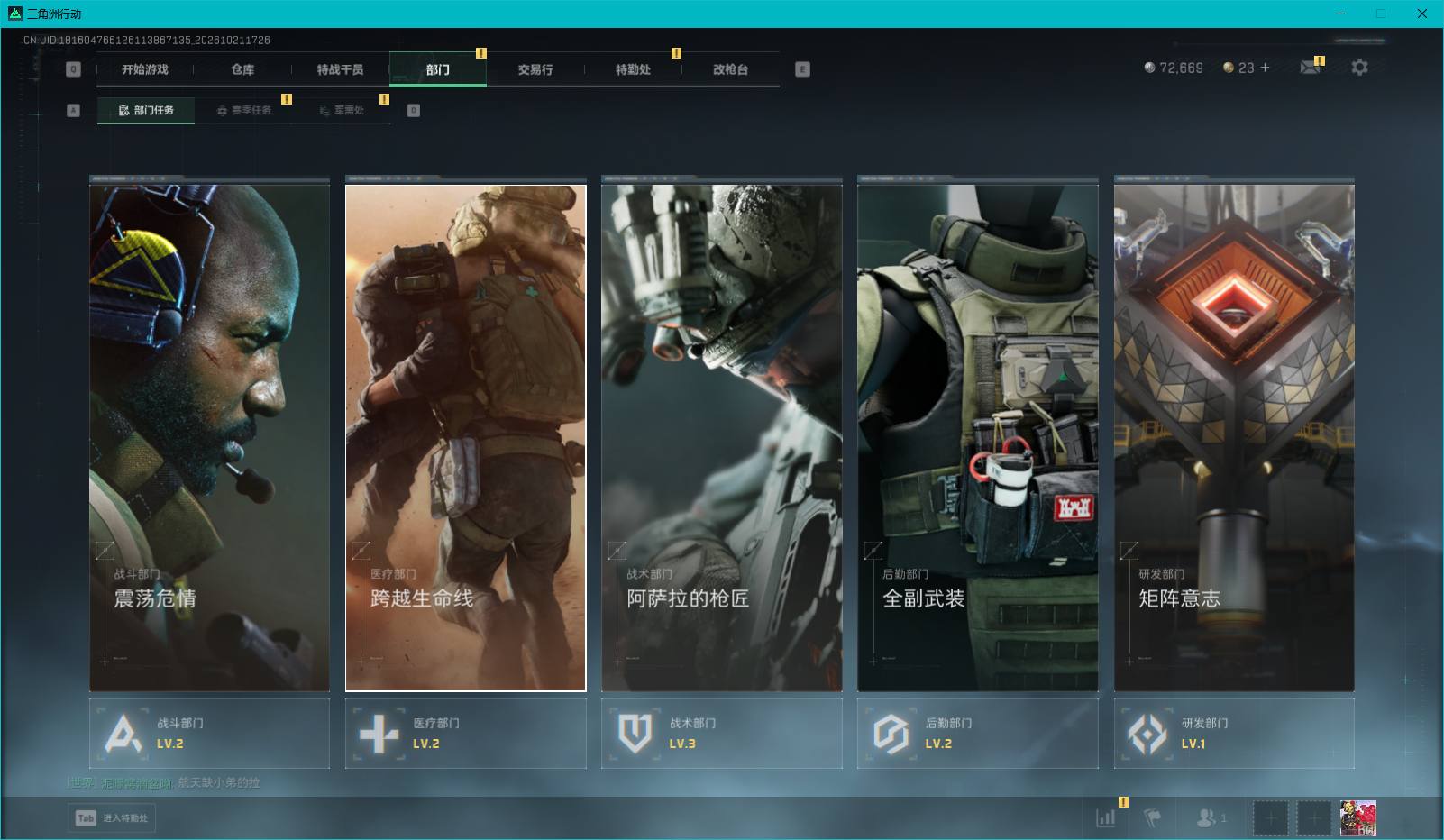Screen dimensions: 1444x840
Task: Open the statistics bar chart icon
Action: [x=1106, y=817]
